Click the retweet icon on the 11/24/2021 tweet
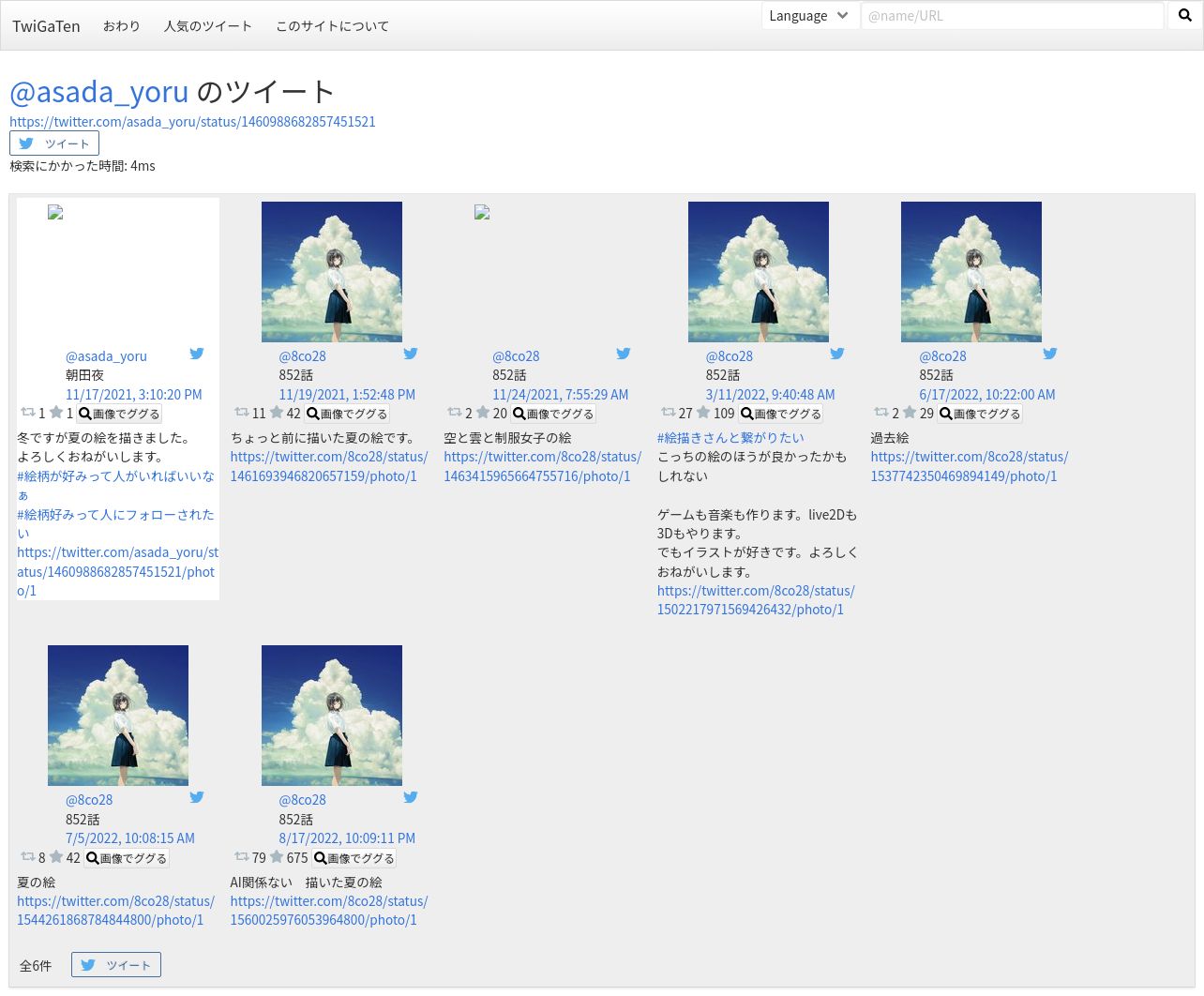1204x996 pixels. point(455,413)
